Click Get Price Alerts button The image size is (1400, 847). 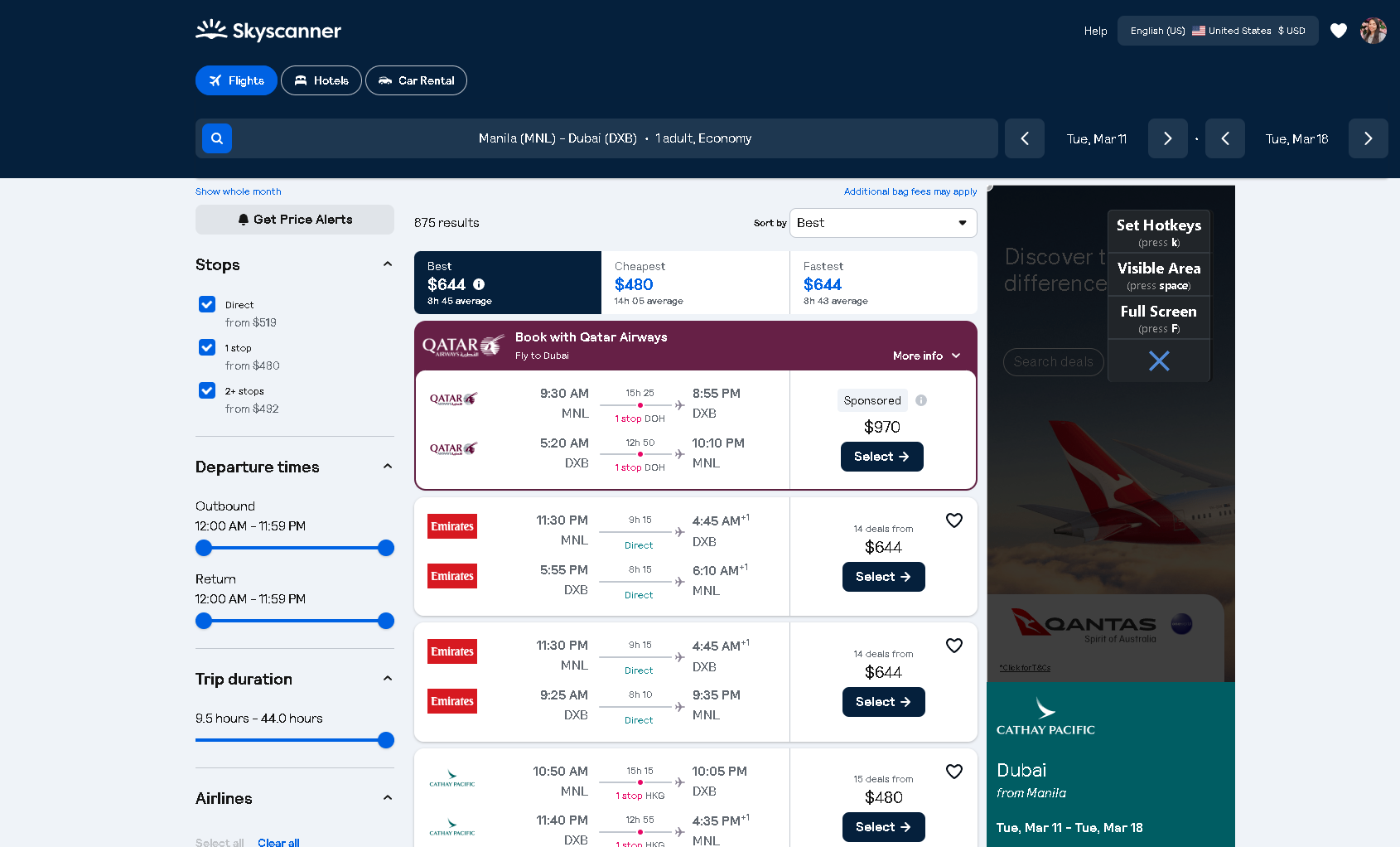coord(295,220)
